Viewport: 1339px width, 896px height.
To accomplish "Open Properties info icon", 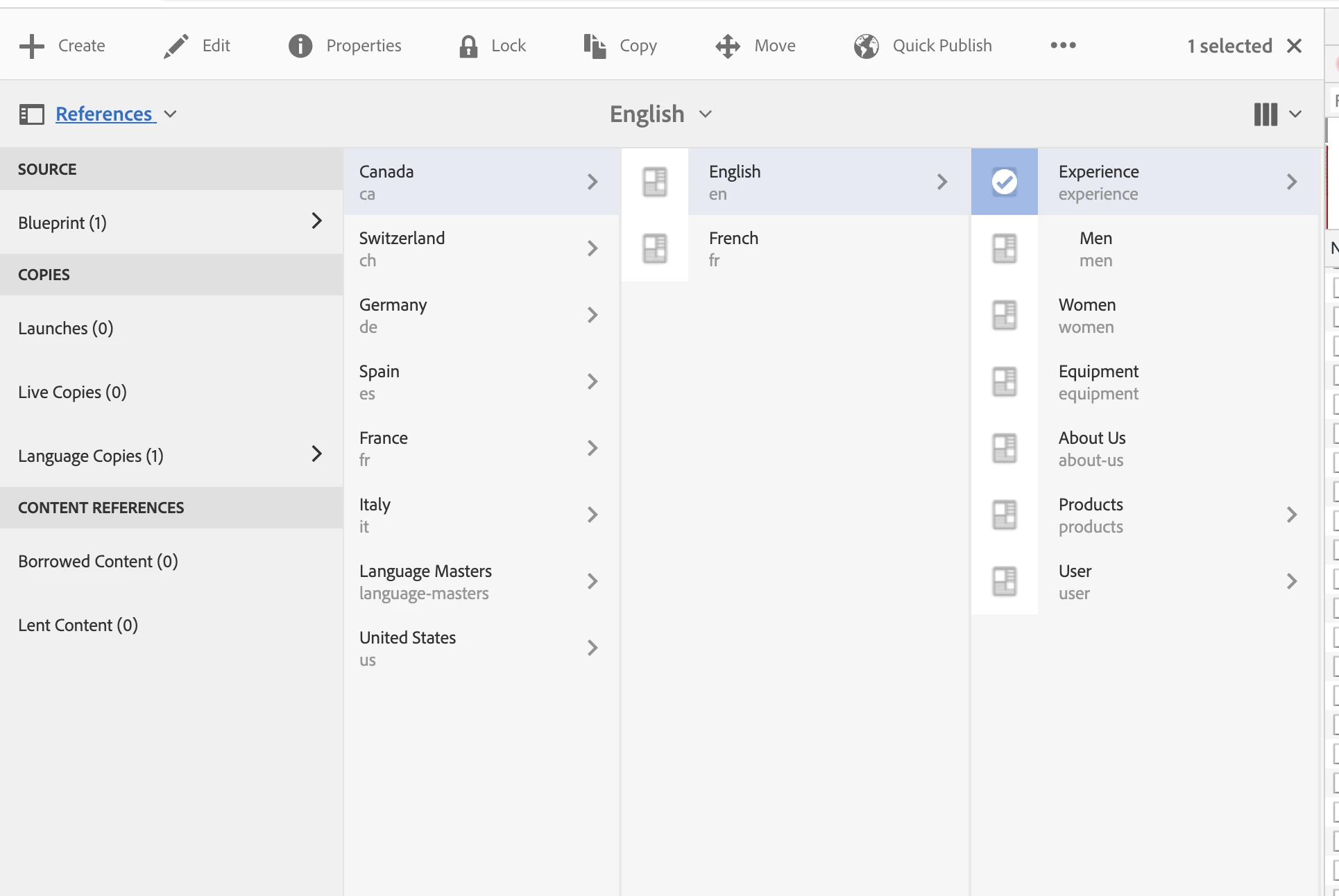I will pos(300,46).
